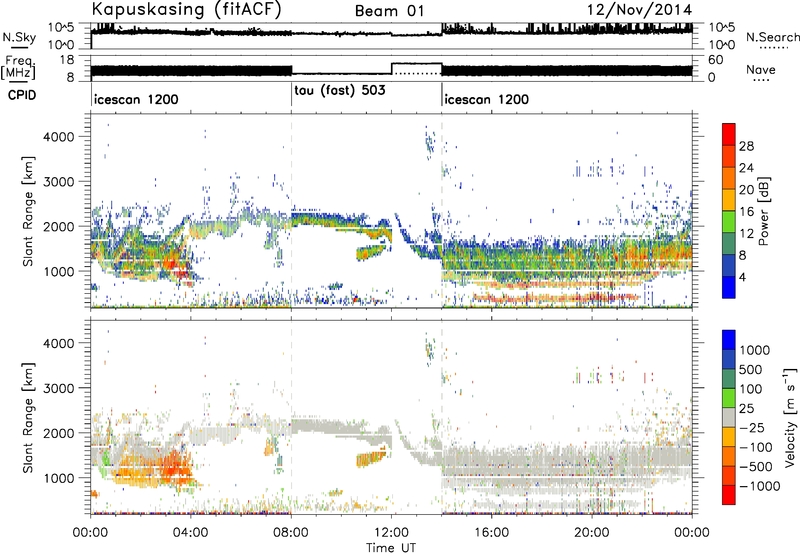Image resolution: width=800 pixels, height=554 pixels.
Task: Click the 'tau (fast) 503' label
Action: pos(340,90)
